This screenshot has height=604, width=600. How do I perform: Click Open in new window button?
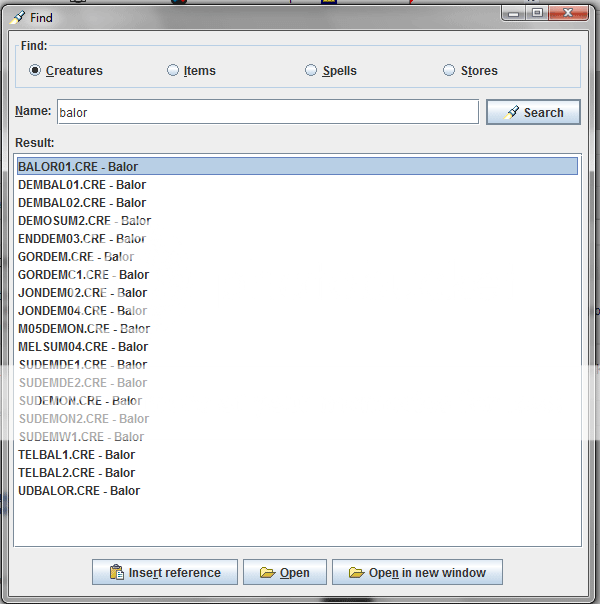[417, 573]
